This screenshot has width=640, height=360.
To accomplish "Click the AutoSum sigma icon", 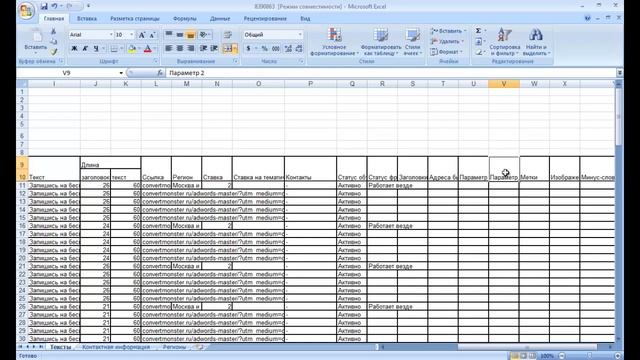I will [x=478, y=31].
